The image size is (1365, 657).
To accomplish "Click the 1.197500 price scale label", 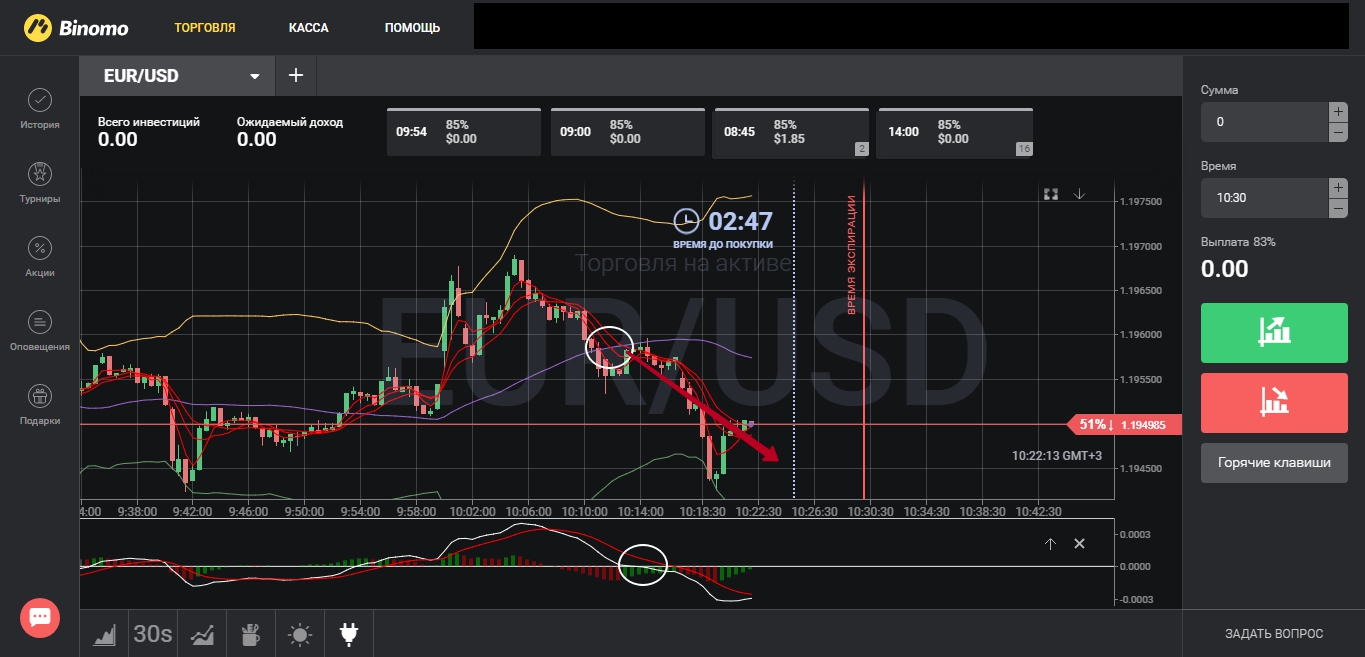I will point(1143,201).
